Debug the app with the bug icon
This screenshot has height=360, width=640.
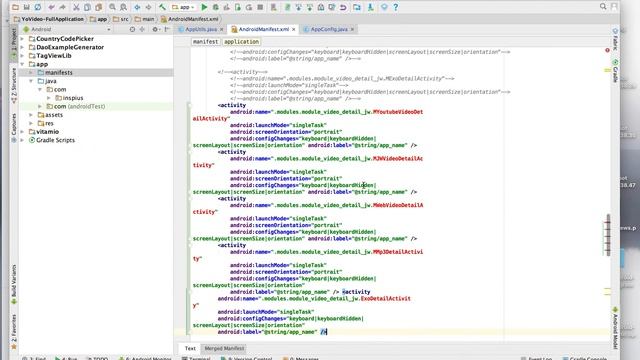216,7
